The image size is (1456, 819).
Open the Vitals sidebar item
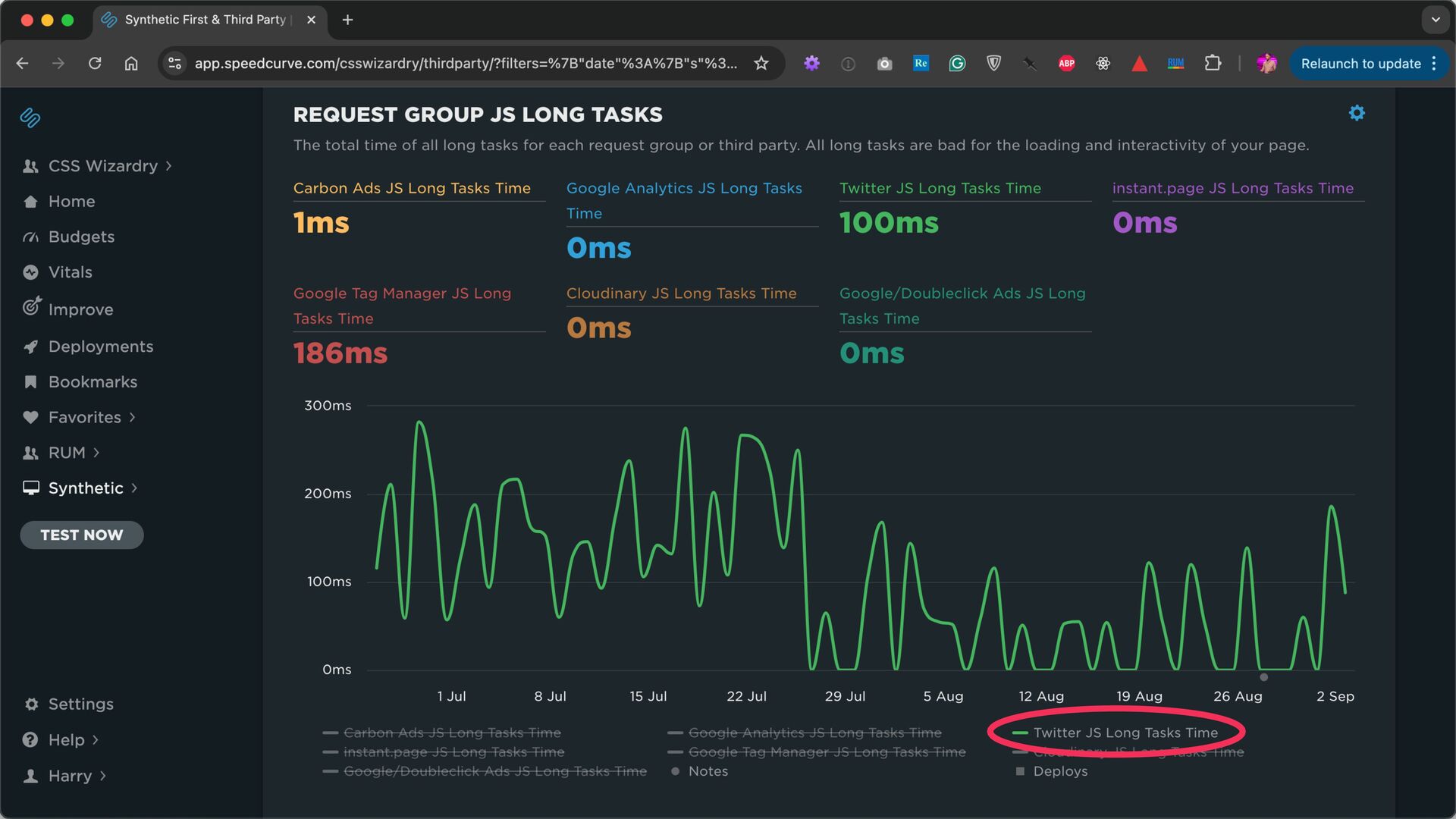[x=58, y=272]
